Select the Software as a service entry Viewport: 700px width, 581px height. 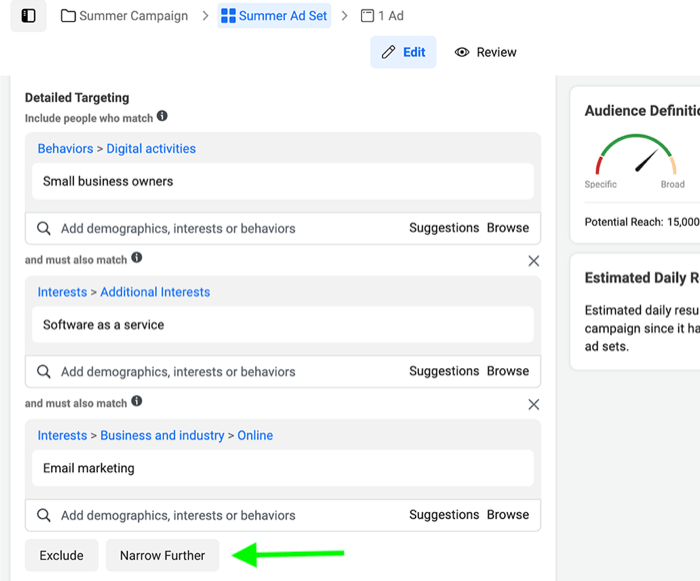(283, 325)
